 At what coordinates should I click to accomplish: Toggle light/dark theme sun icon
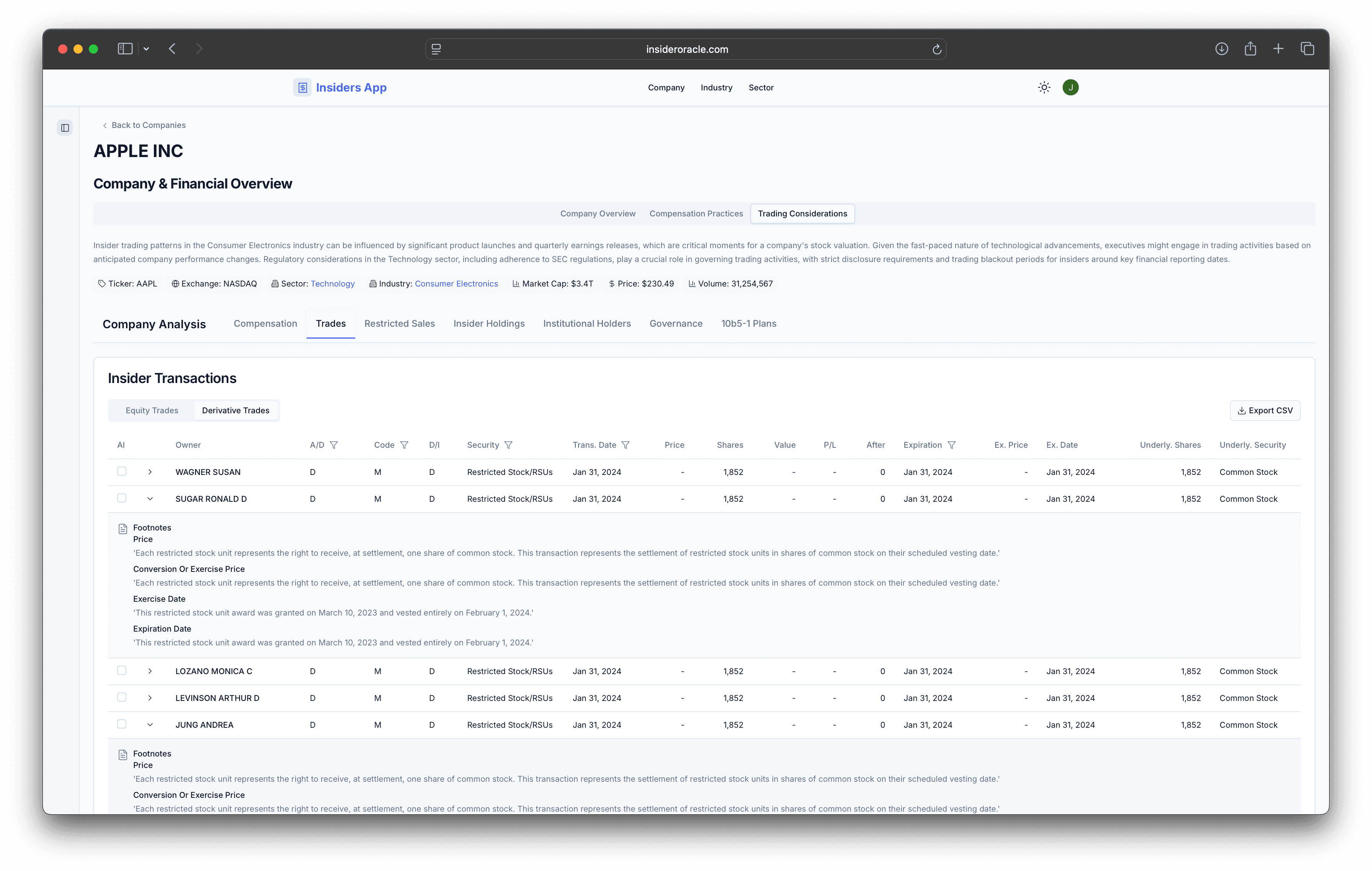(x=1044, y=87)
